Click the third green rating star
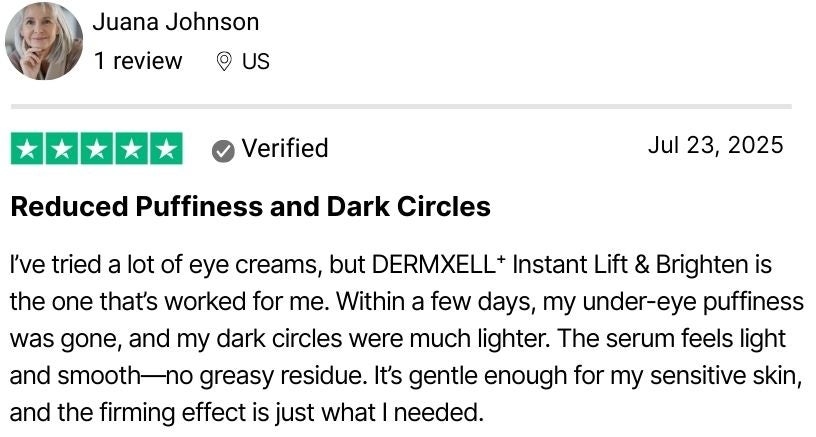 pos(97,149)
